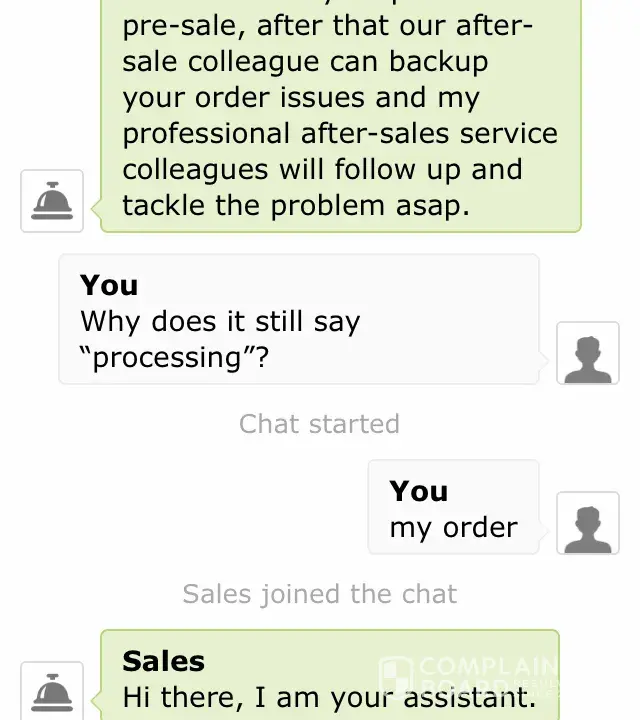Select the green after-sales colleague message bubble
Image resolution: width=640 pixels, height=720 pixels.
click(340, 115)
